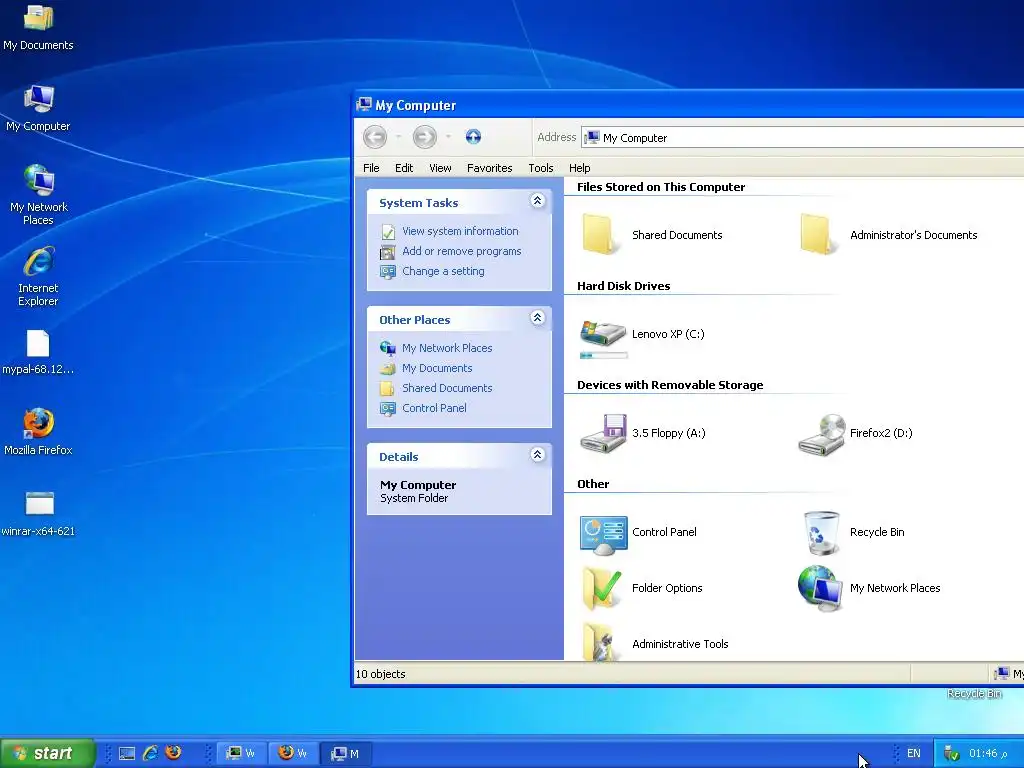Select the Control Panel icon in Other section
The height and width of the screenshot is (768, 1024).
[603, 535]
